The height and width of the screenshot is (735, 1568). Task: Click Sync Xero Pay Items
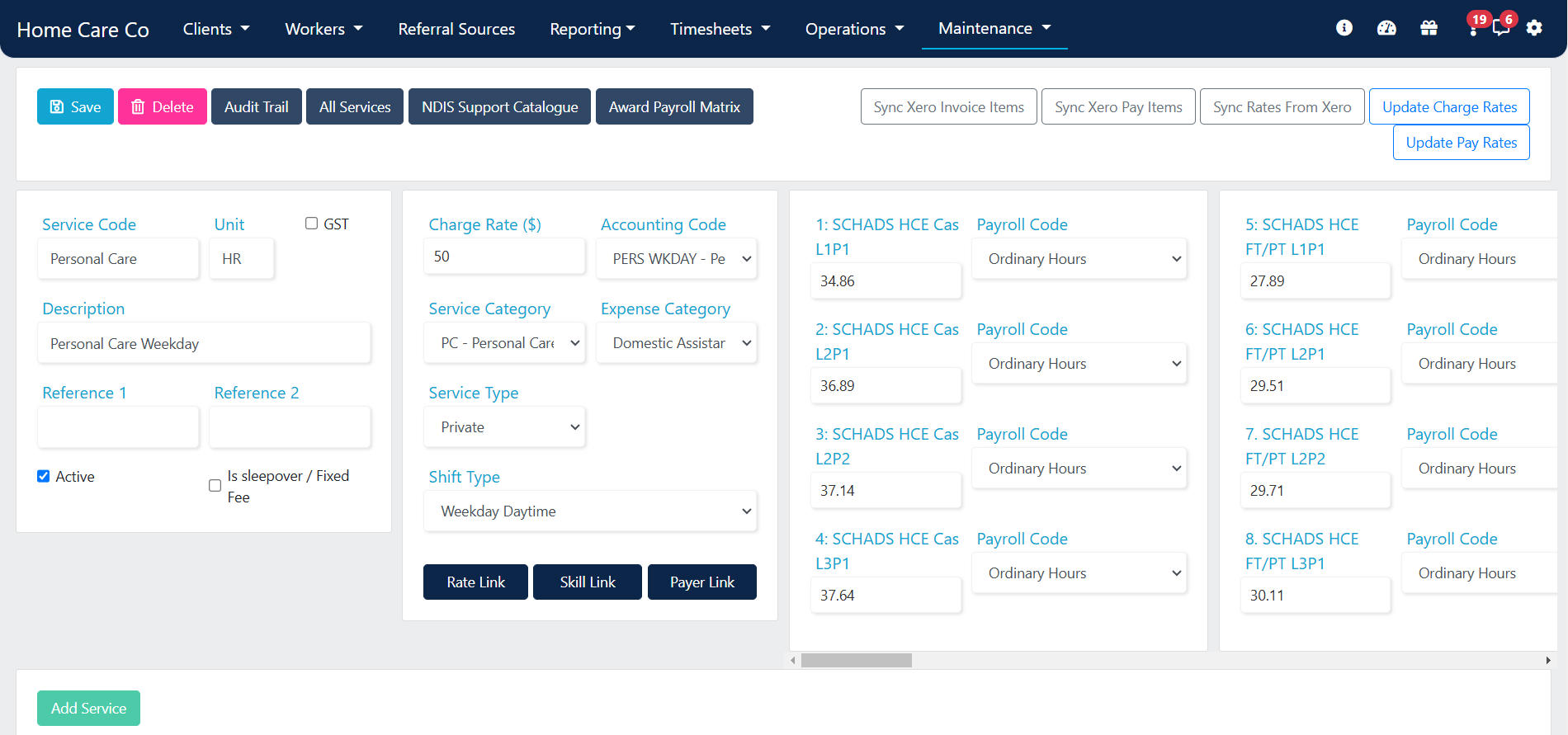coord(1118,106)
